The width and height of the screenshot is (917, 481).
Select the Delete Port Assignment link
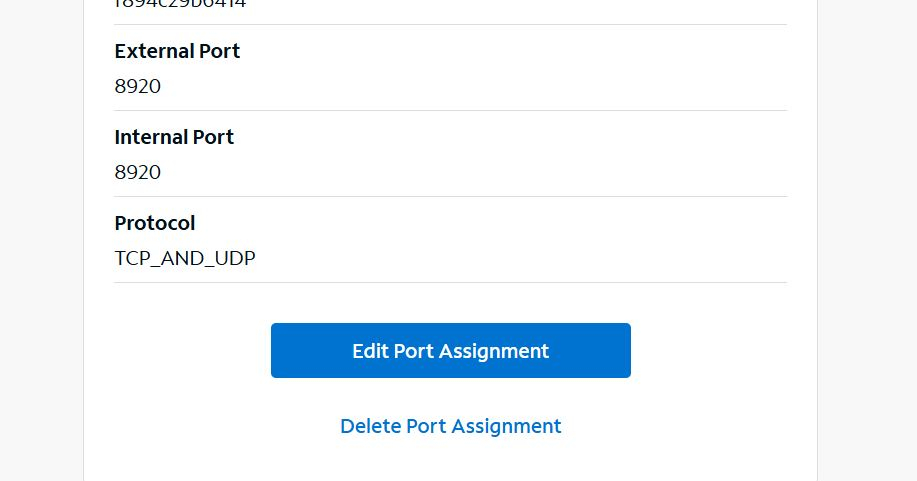point(450,426)
